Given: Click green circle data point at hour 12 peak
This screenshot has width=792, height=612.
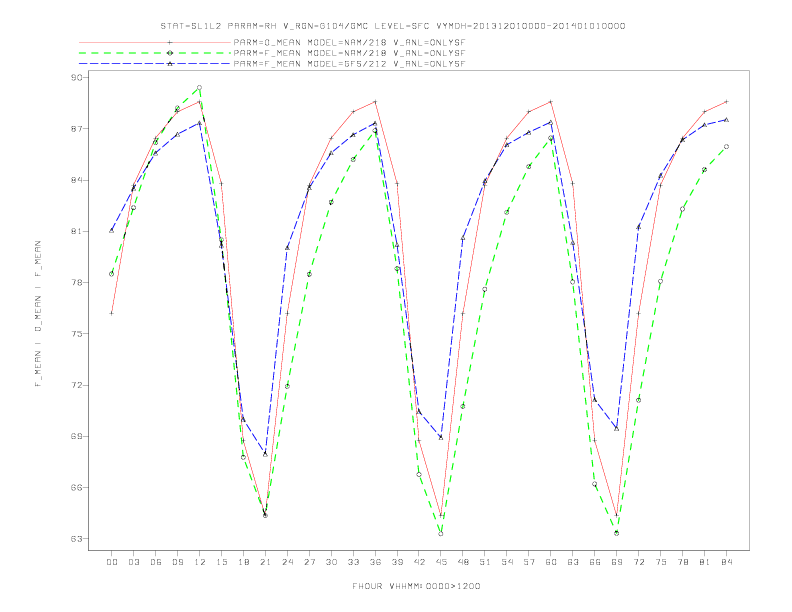Looking at the screenshot, I should pyautogui.click(x=200, y=88).
